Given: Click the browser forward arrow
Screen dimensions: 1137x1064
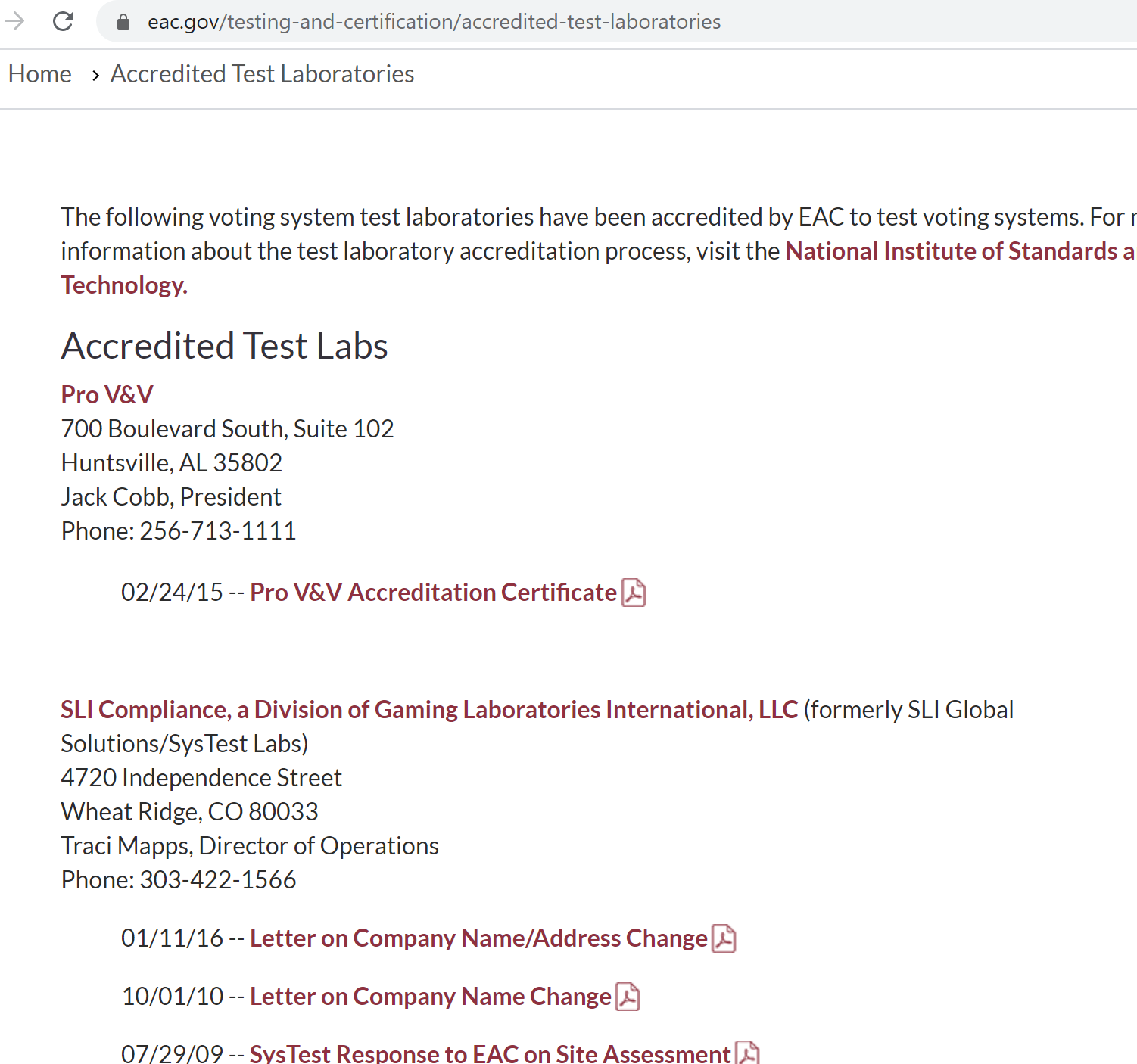Looking at the screenshot, I should 14,21.
